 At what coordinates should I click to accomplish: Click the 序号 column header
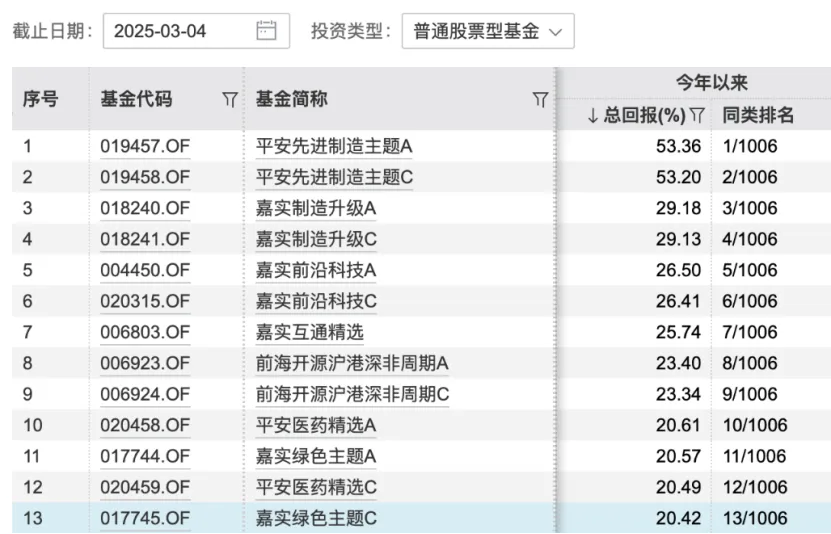point(41,99)
